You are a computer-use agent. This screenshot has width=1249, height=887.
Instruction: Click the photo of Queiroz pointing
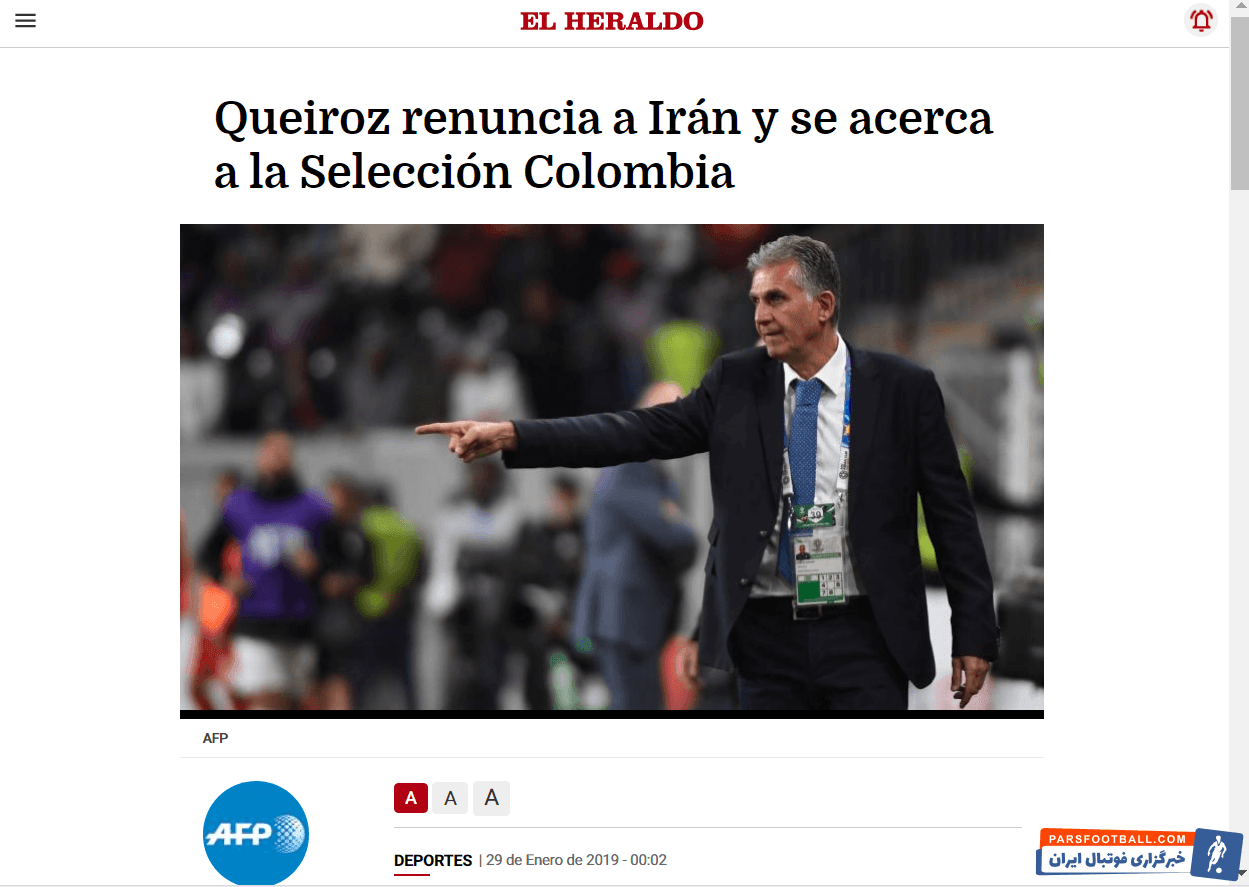click(612, 467)
